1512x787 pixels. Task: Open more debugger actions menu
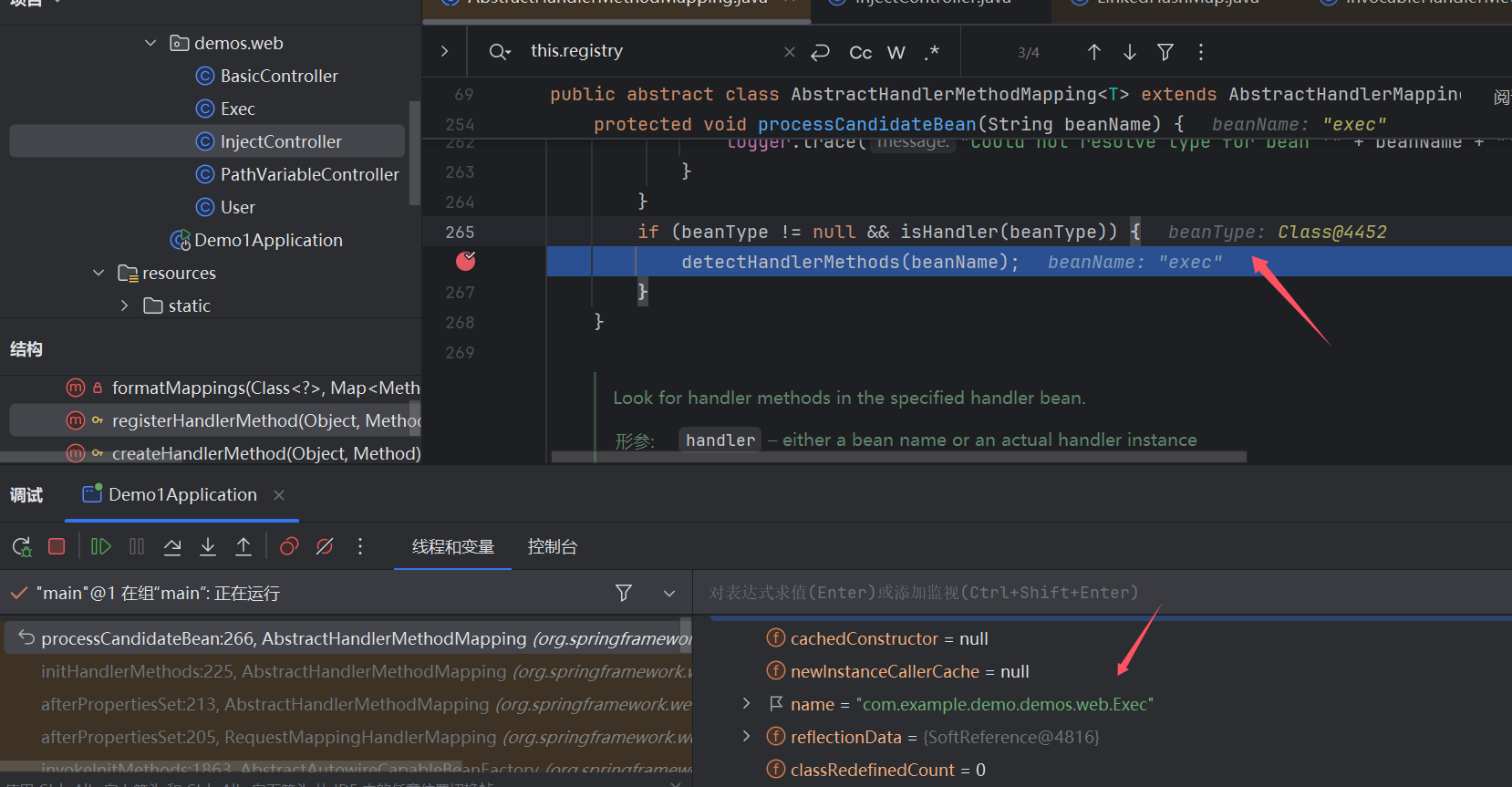[x=360, y=546]
